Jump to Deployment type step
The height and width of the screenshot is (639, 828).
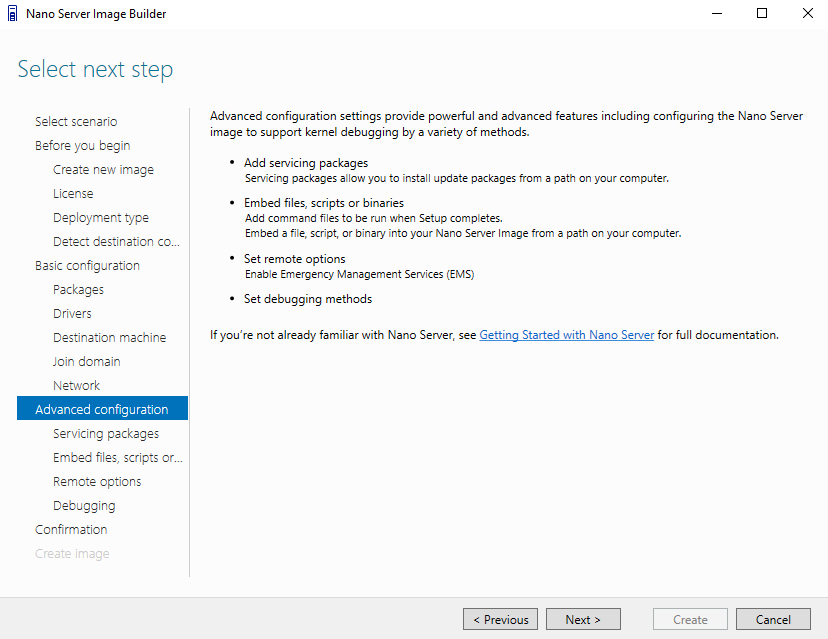pos(101,218)
